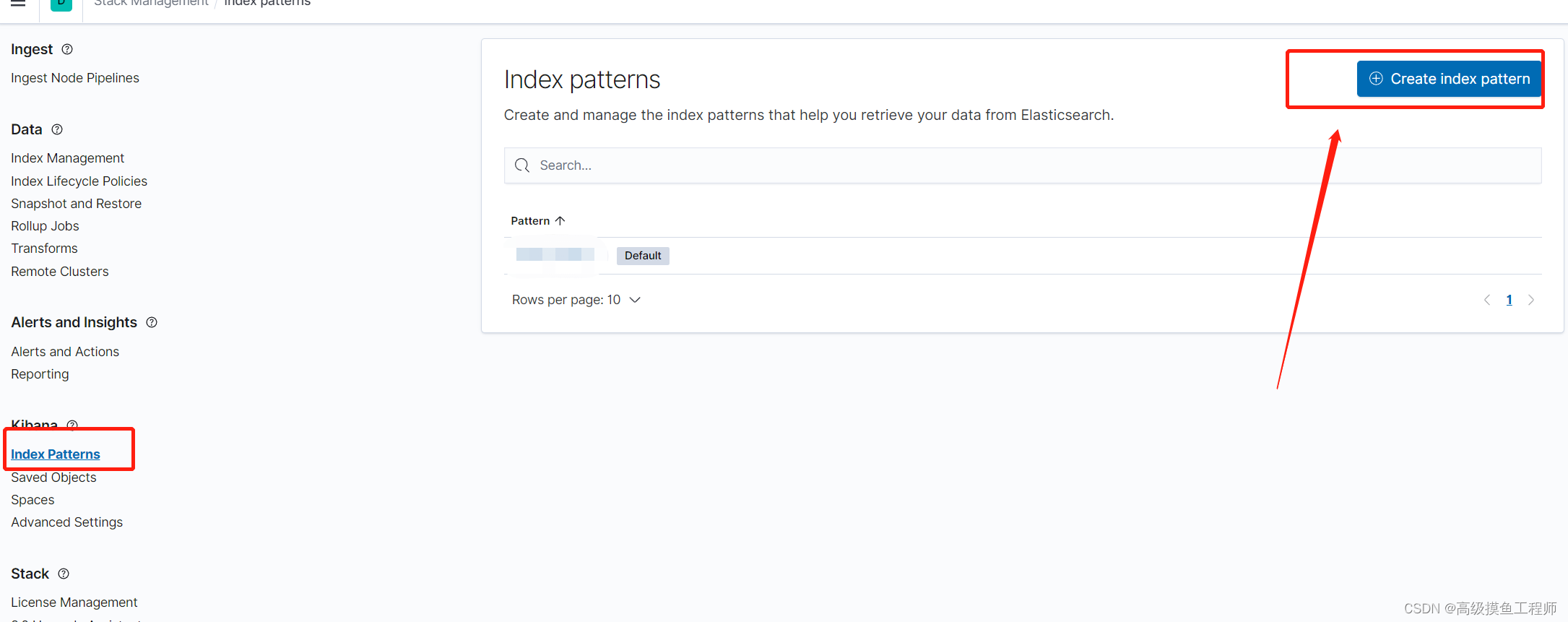Viewport: 1568px width, 622px height.
Task: Focus the index pattern Search field
Action: click(1023, 165)
